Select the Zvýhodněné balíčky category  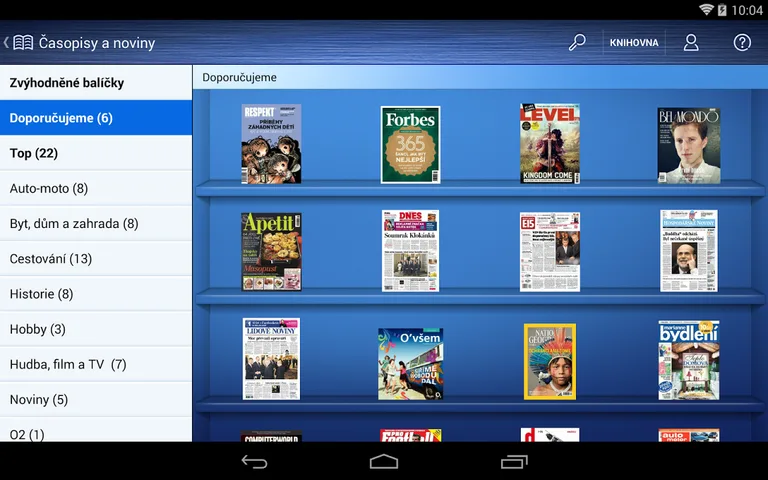coord(96,82)
